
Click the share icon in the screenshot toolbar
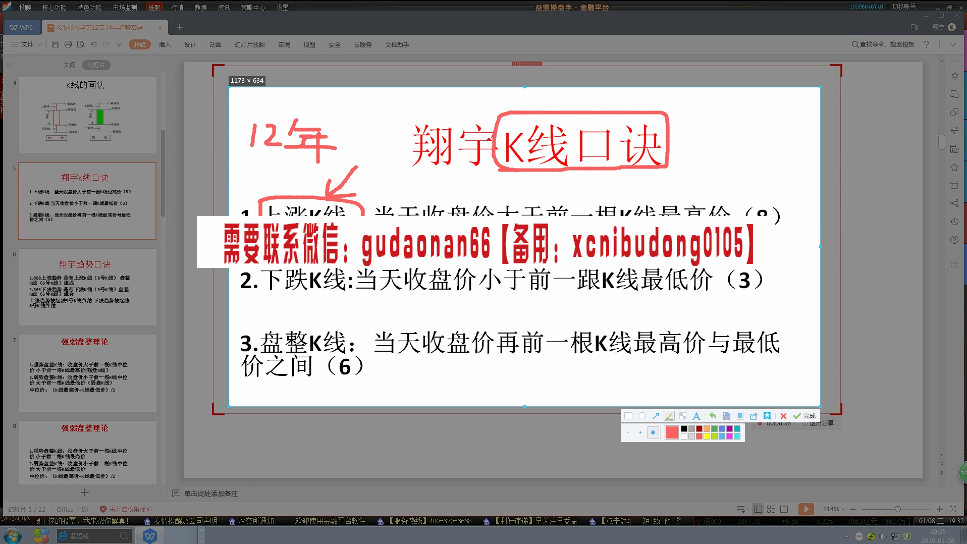(x=754, y=416)
